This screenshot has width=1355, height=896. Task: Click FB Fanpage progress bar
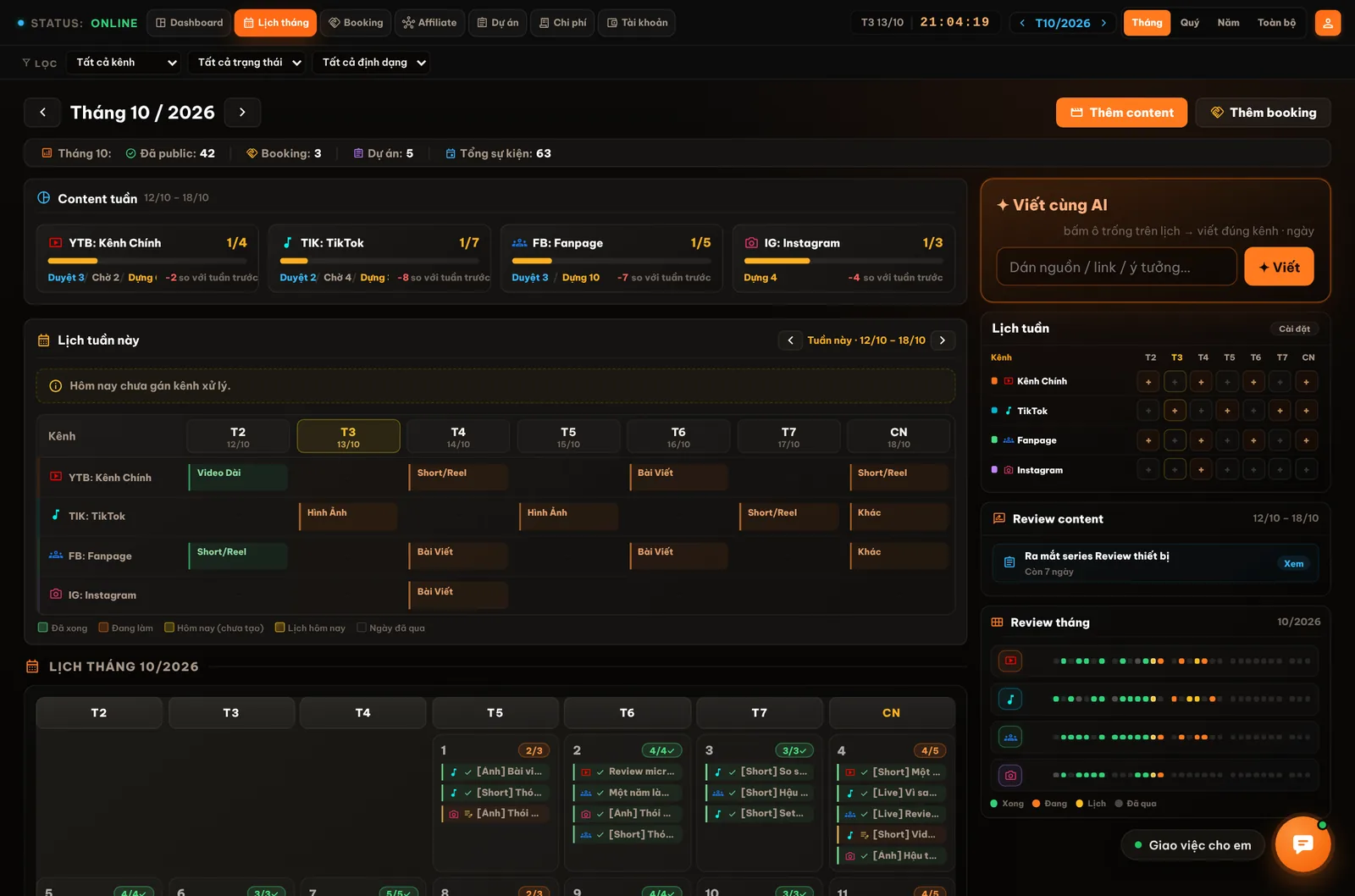click(x=611, y=261)
